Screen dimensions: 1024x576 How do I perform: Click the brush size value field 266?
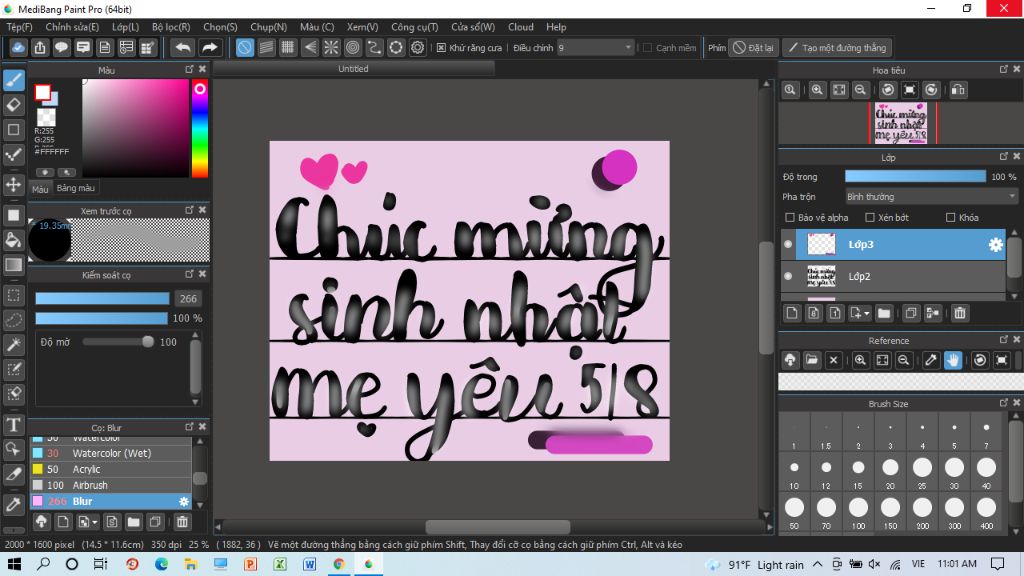pos(188,298)
